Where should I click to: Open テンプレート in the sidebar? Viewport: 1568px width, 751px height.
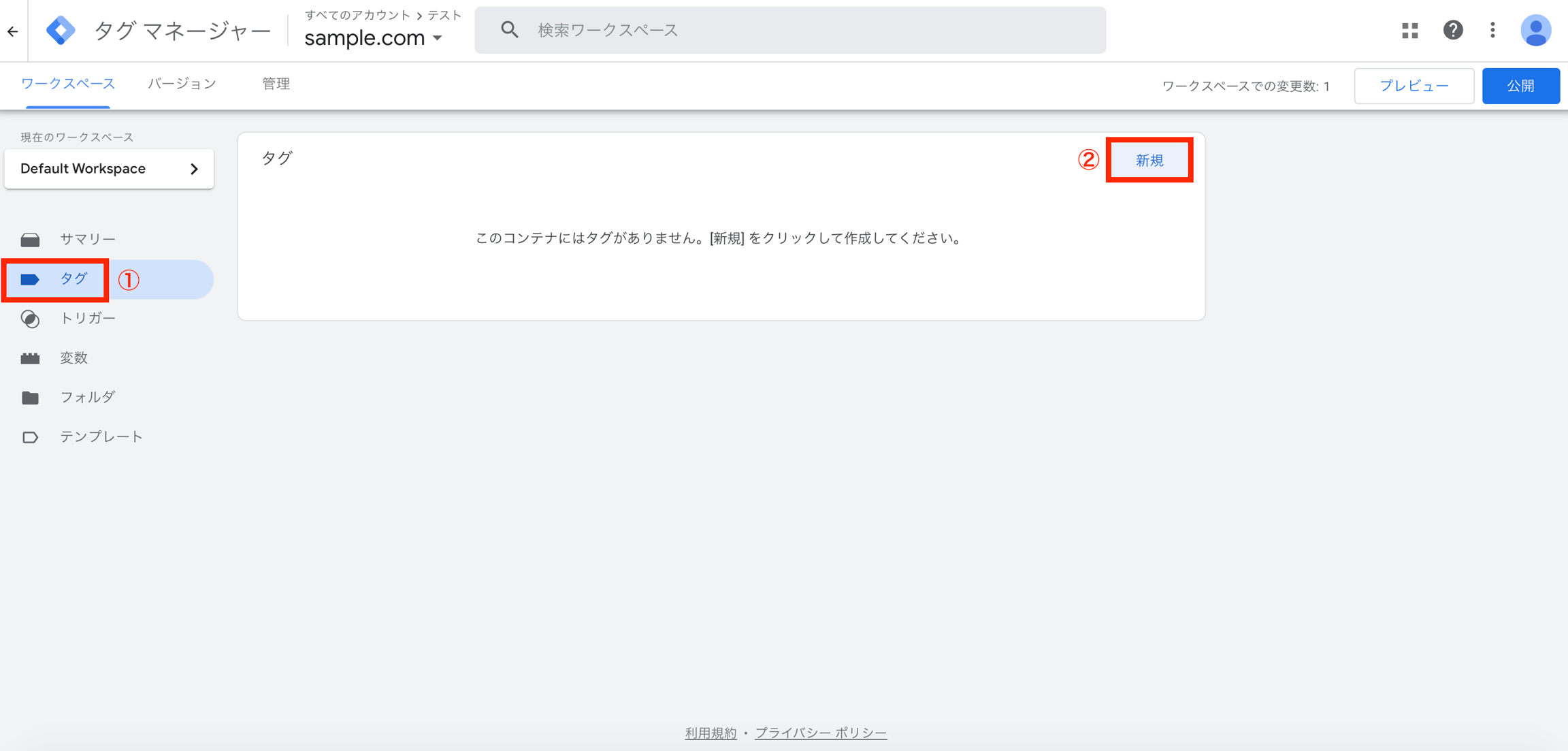tap(101, 436)
